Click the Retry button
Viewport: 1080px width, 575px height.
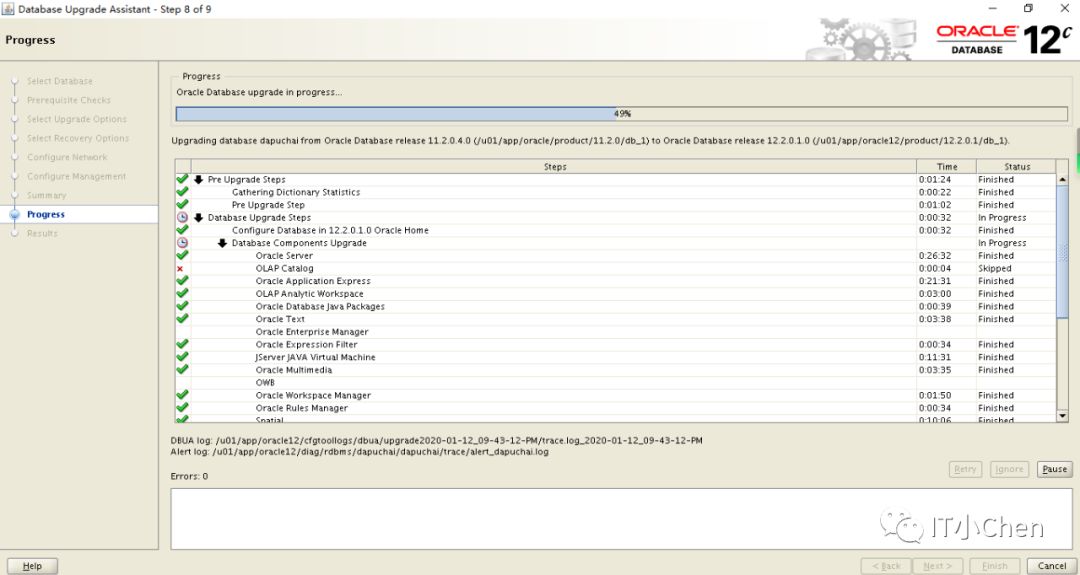[x=965, y=469]
